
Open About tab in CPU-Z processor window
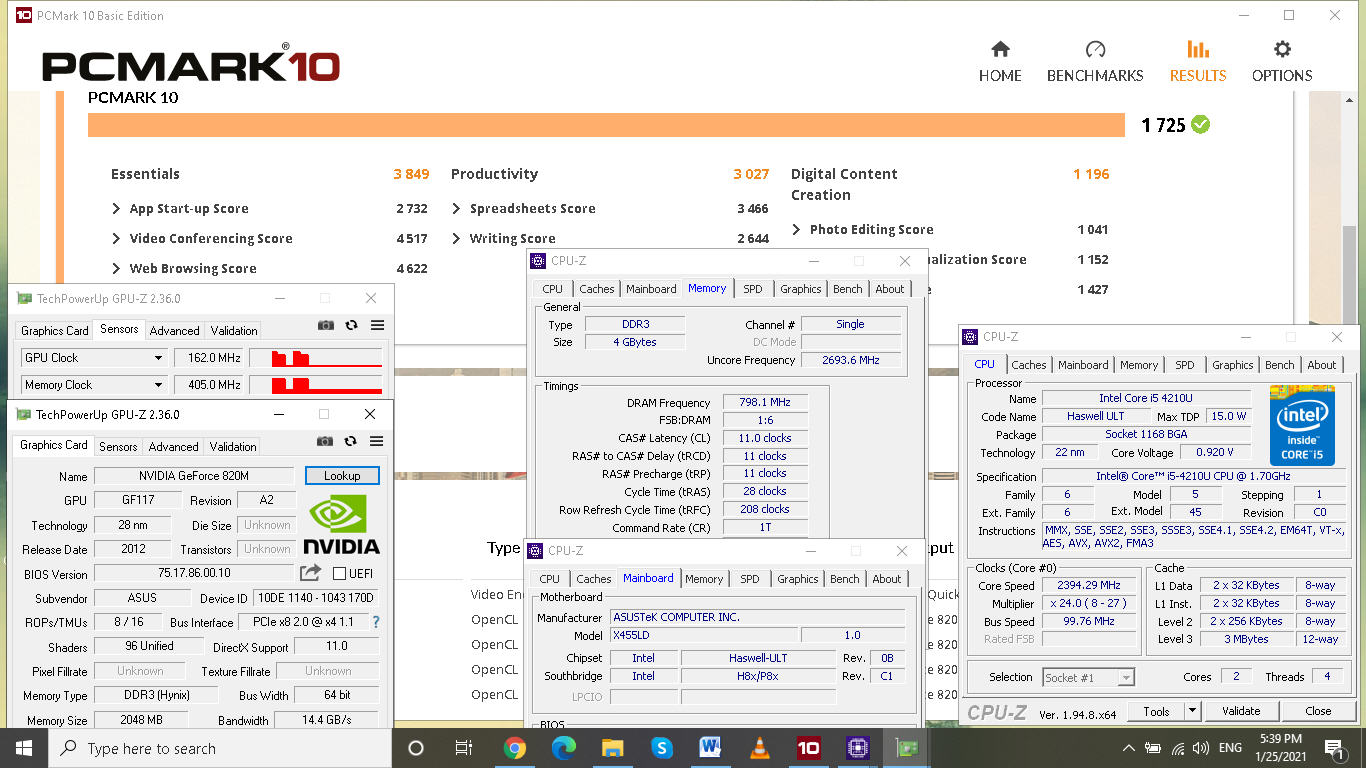[x=1322, y=365]
